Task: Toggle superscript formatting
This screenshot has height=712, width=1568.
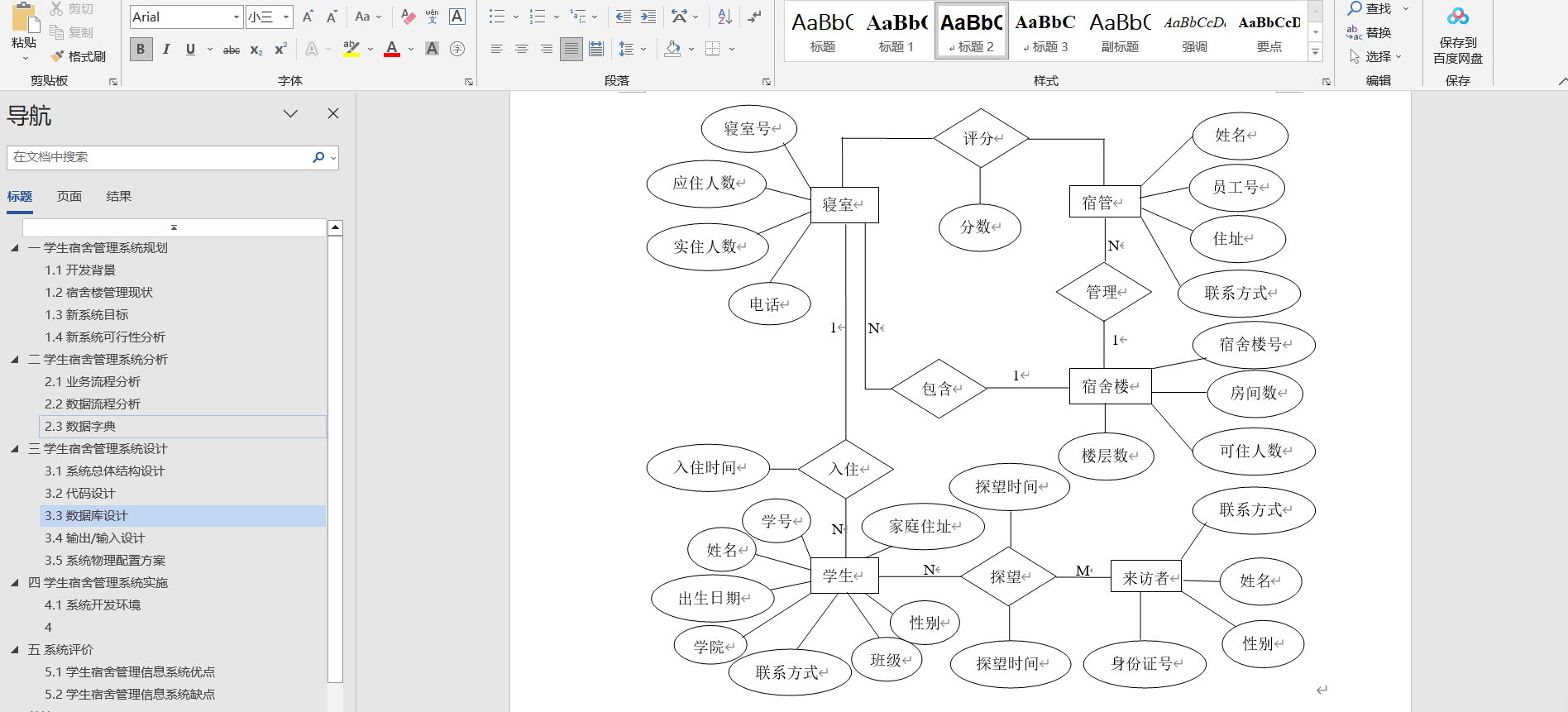Action: click(281, 49)
